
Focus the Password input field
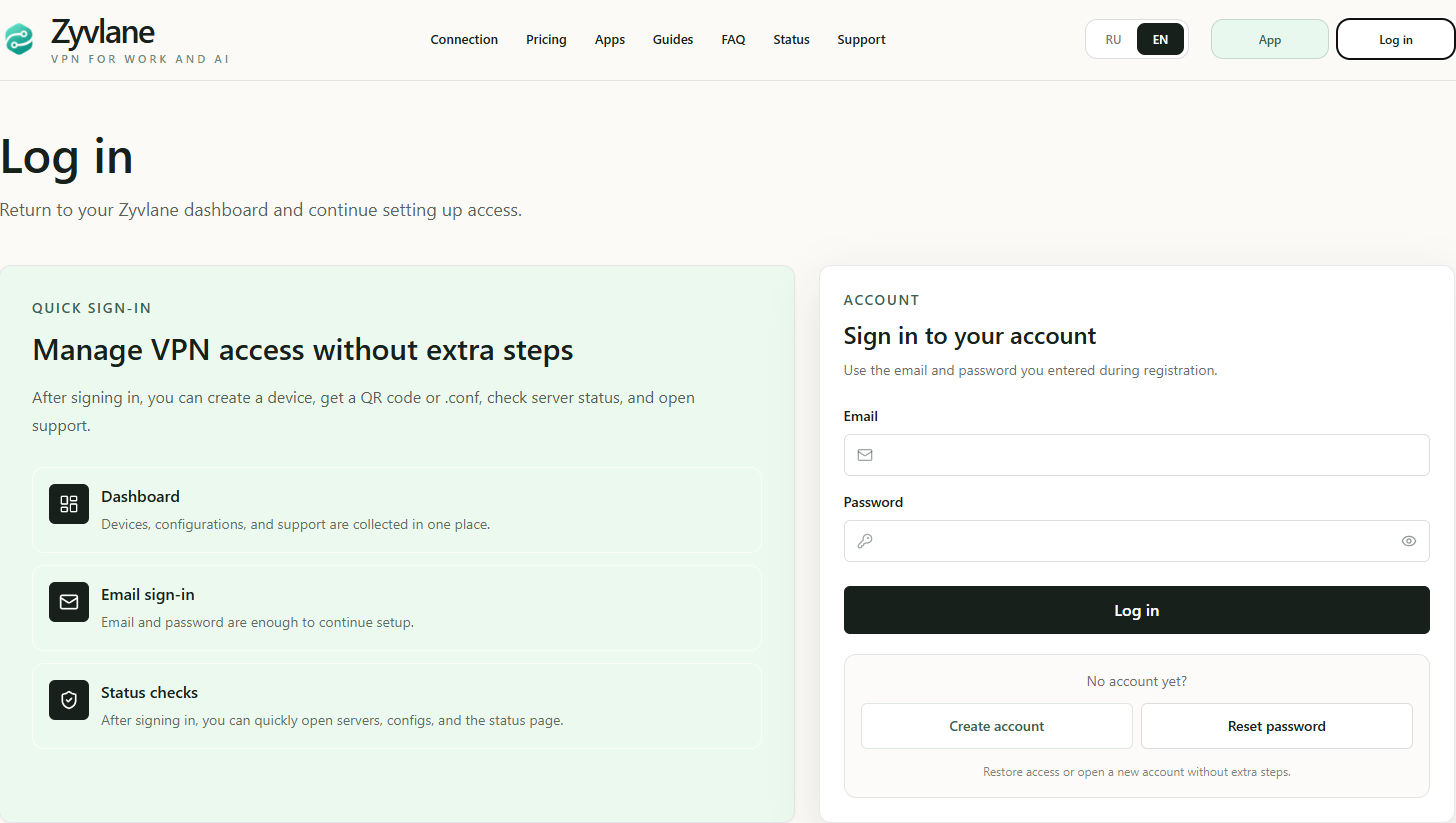click(1137, 541)
